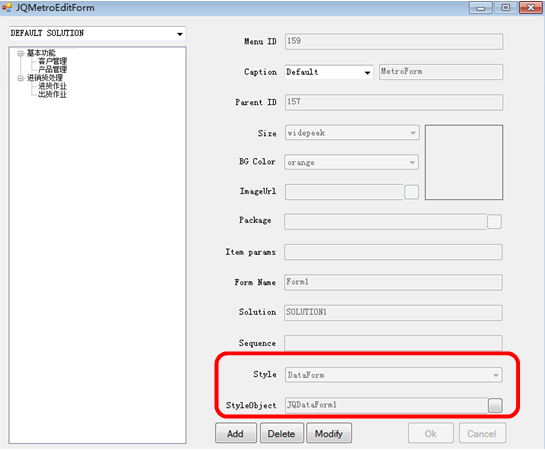The height and width of the screenshot is (450, 545).
Task: Select 产品管理 in the menu tree
Action: click(52, 69)
